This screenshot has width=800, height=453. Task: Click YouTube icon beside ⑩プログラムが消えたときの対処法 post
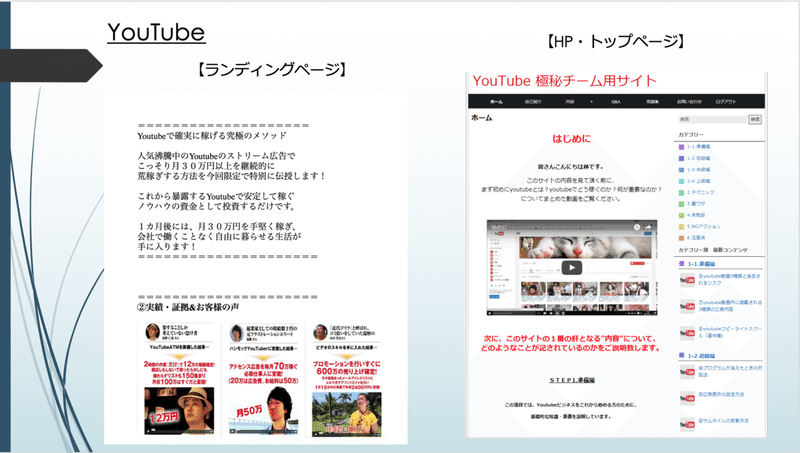coord(687,372)
